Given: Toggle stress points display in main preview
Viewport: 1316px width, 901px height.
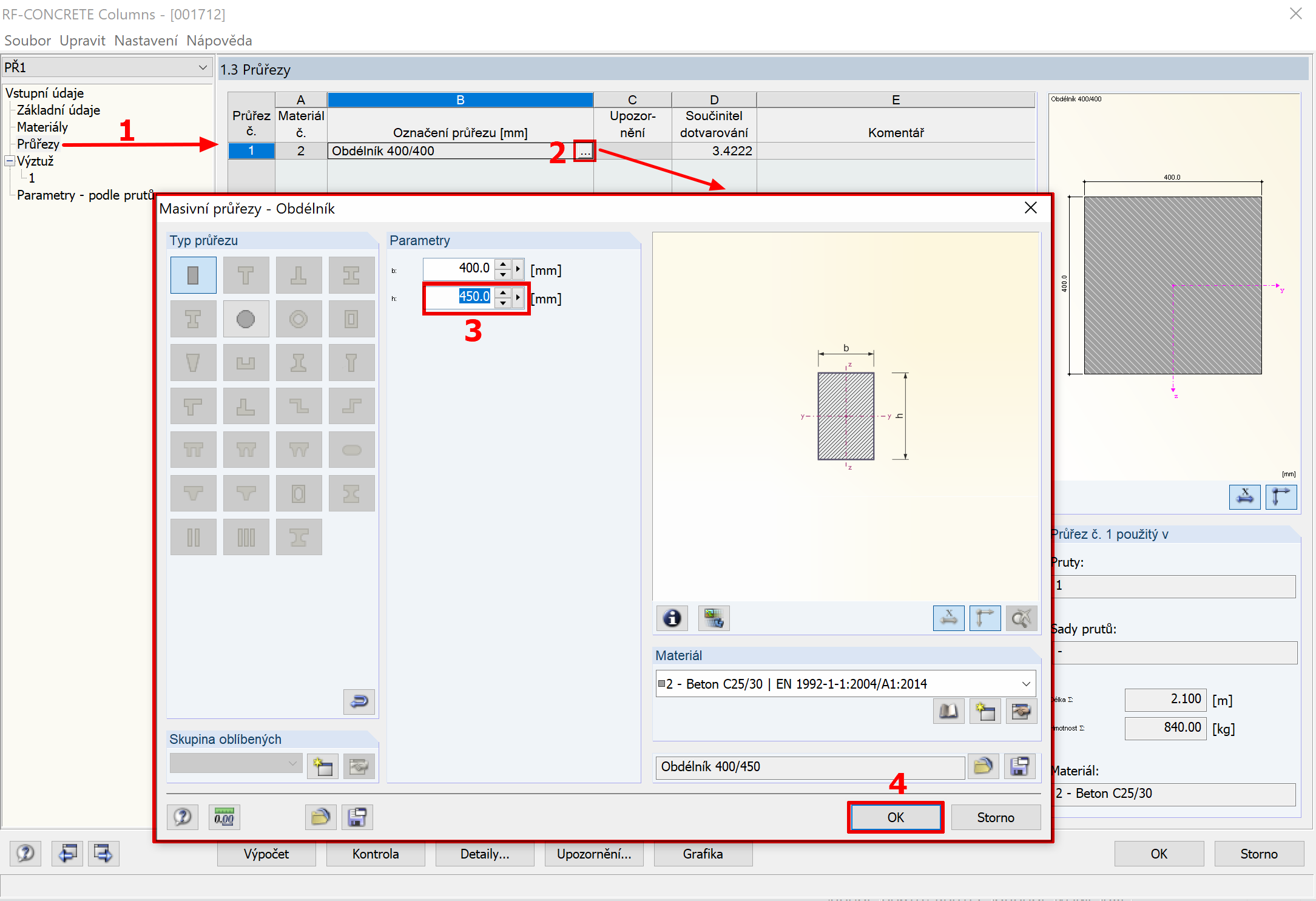Looking at the screenshot, I should (x=1244, y=497).
